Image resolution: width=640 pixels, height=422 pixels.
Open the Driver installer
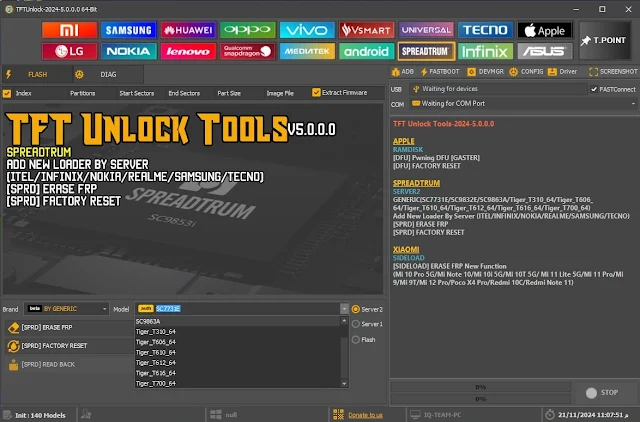coord(562,72)
